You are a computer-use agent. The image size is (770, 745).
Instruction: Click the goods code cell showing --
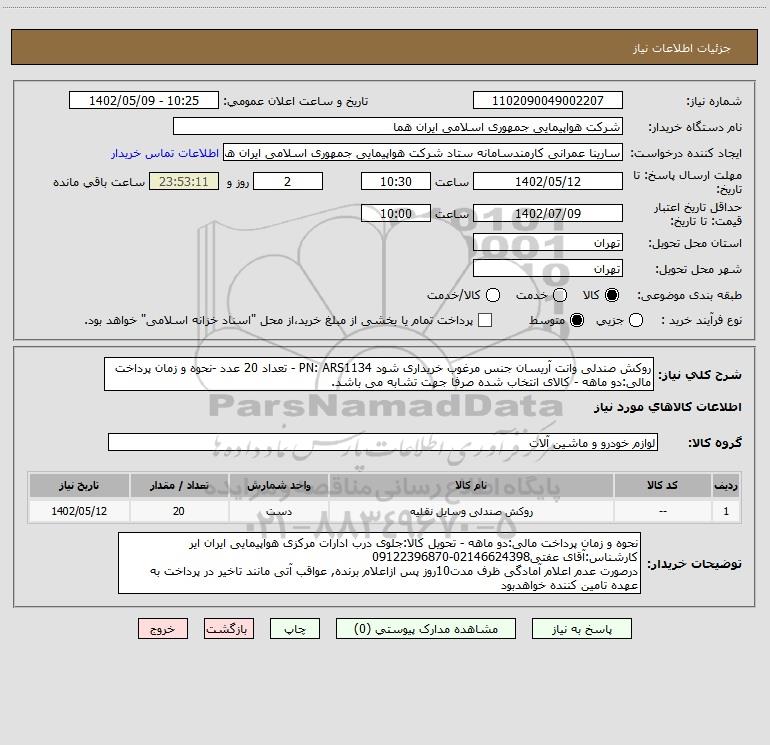662,511
